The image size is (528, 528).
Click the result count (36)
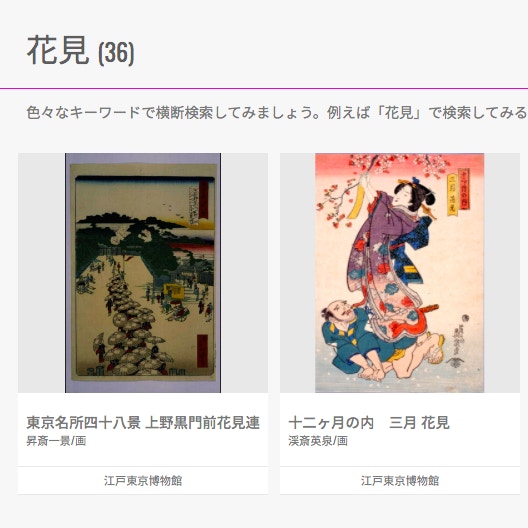pyautogui.click(x=117, y=53)
